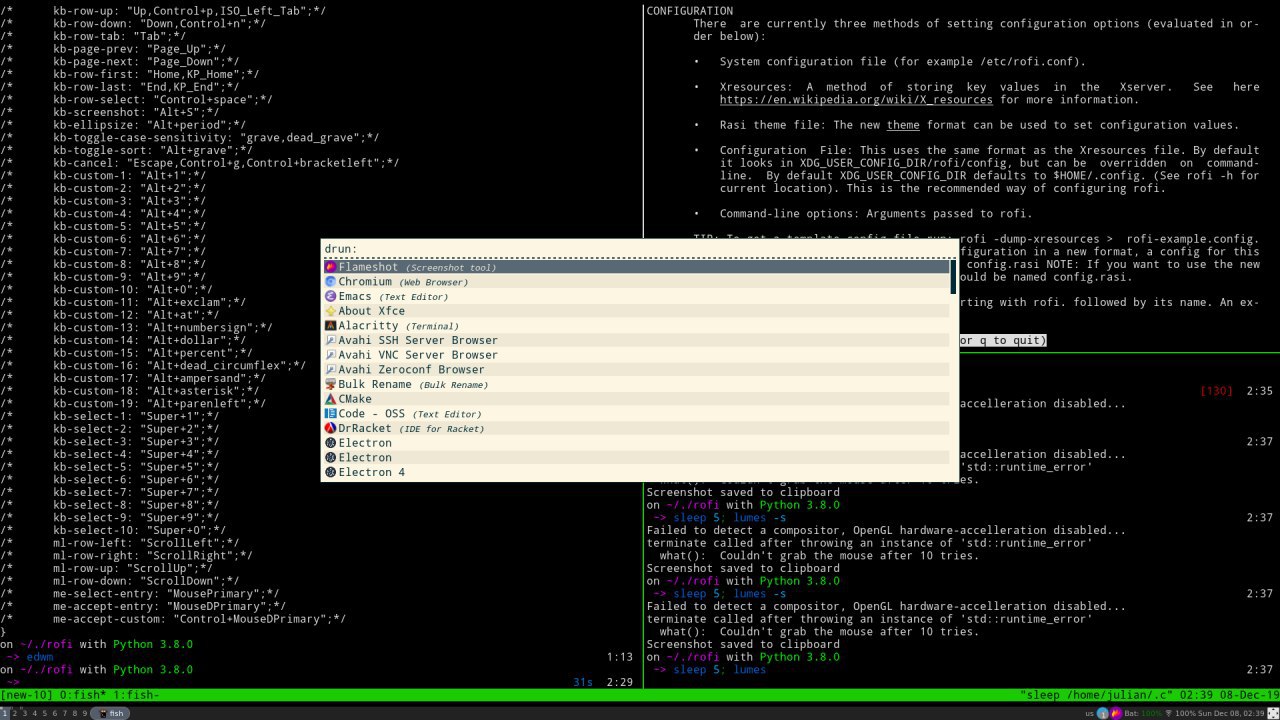Click the Emacs purple icon
This screenshot has width=1280, height=720.
pyautogui.click(x=330, y=296)
